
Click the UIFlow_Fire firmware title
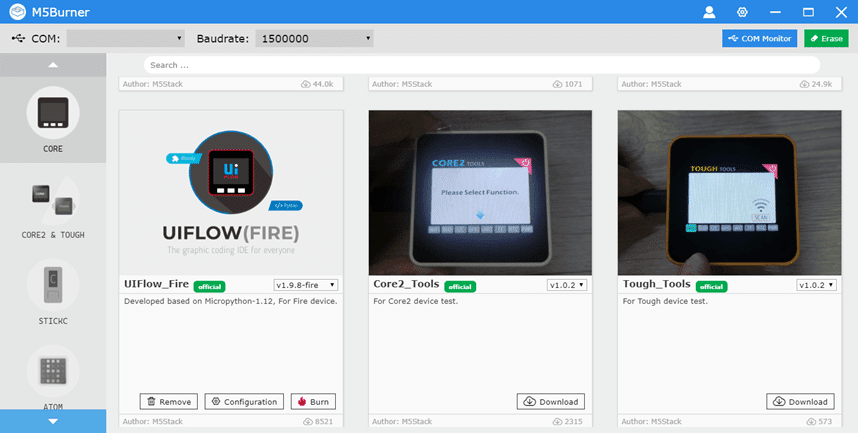(156, 284)
